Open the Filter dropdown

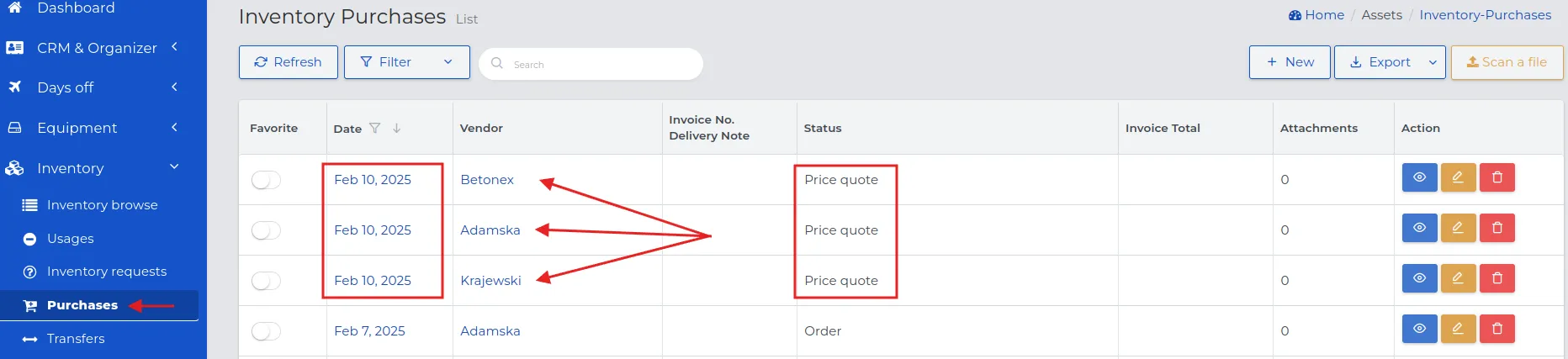pos(406,62)
